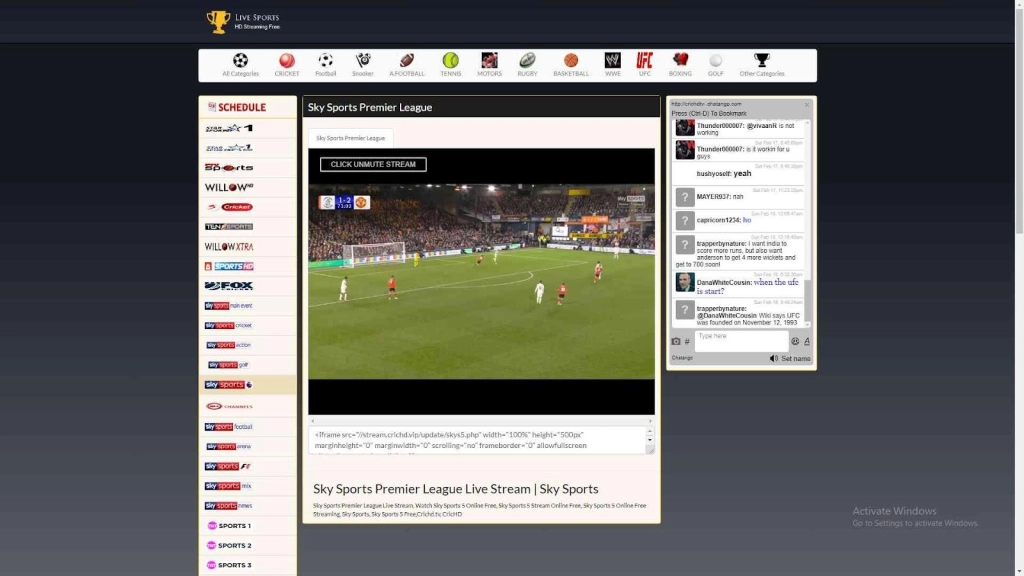Click the hashtag icon in chat box

[x=687, y=342]
